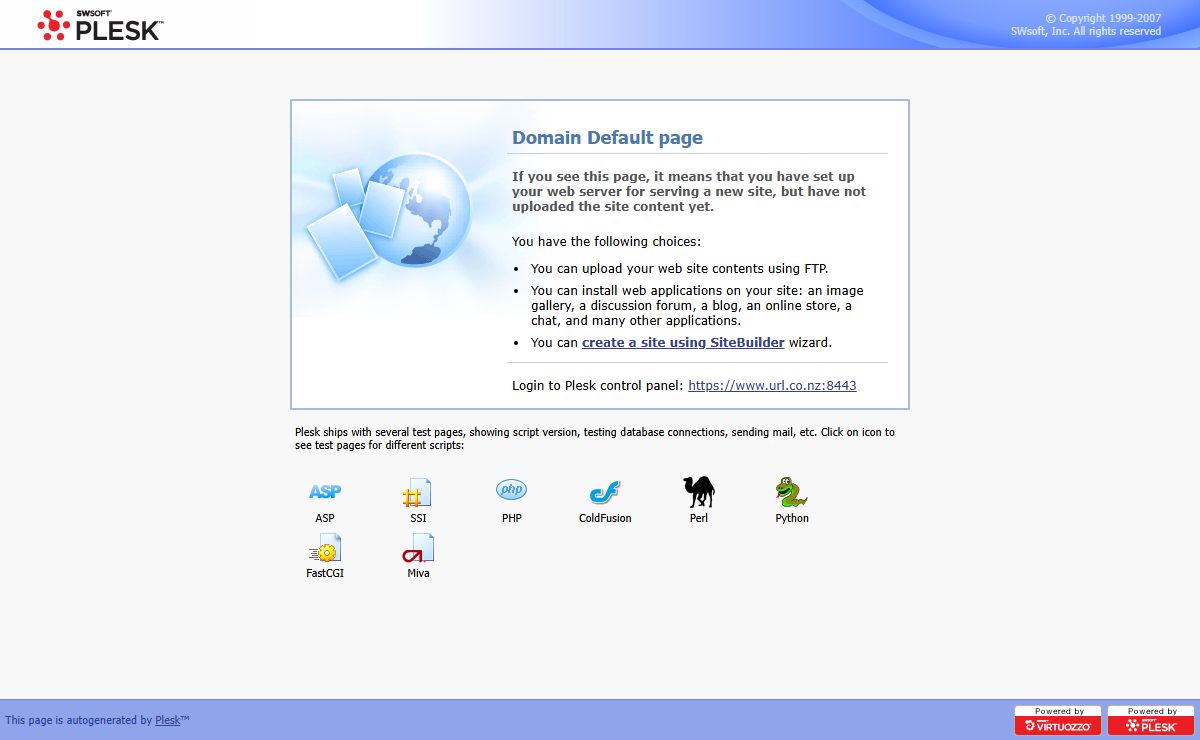Follow the create a site using SiteBuilder link
This screenshot has width=1200, height=740.
pos(683,342)
